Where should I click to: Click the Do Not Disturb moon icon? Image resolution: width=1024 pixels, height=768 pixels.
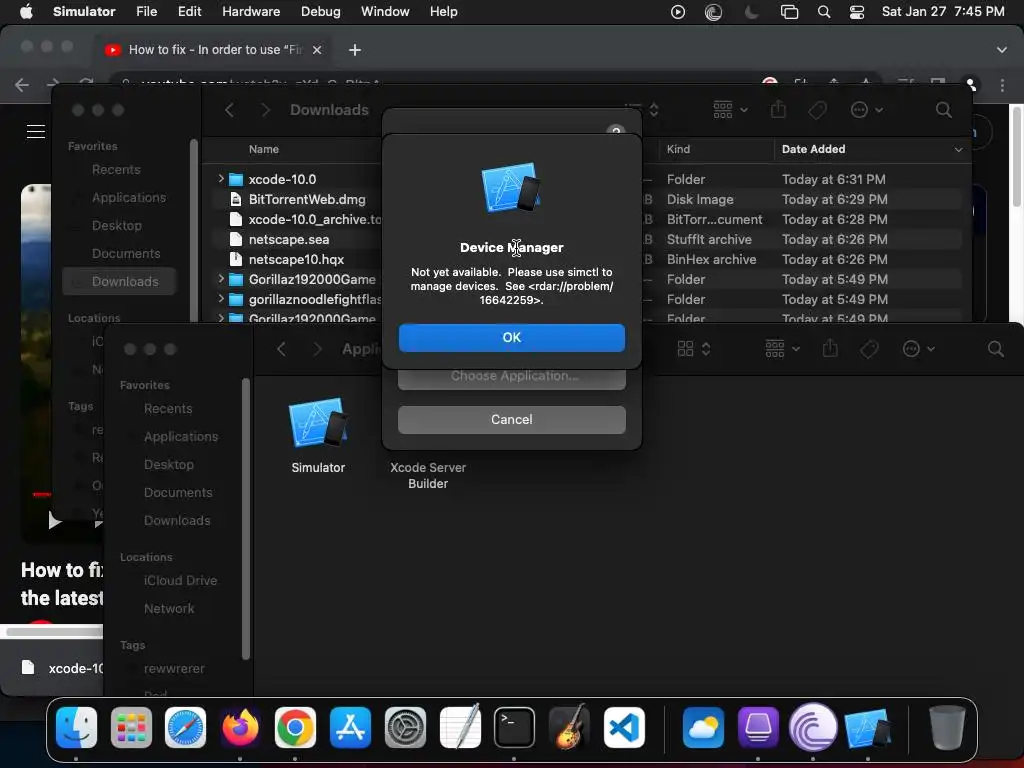pos(752,12)
